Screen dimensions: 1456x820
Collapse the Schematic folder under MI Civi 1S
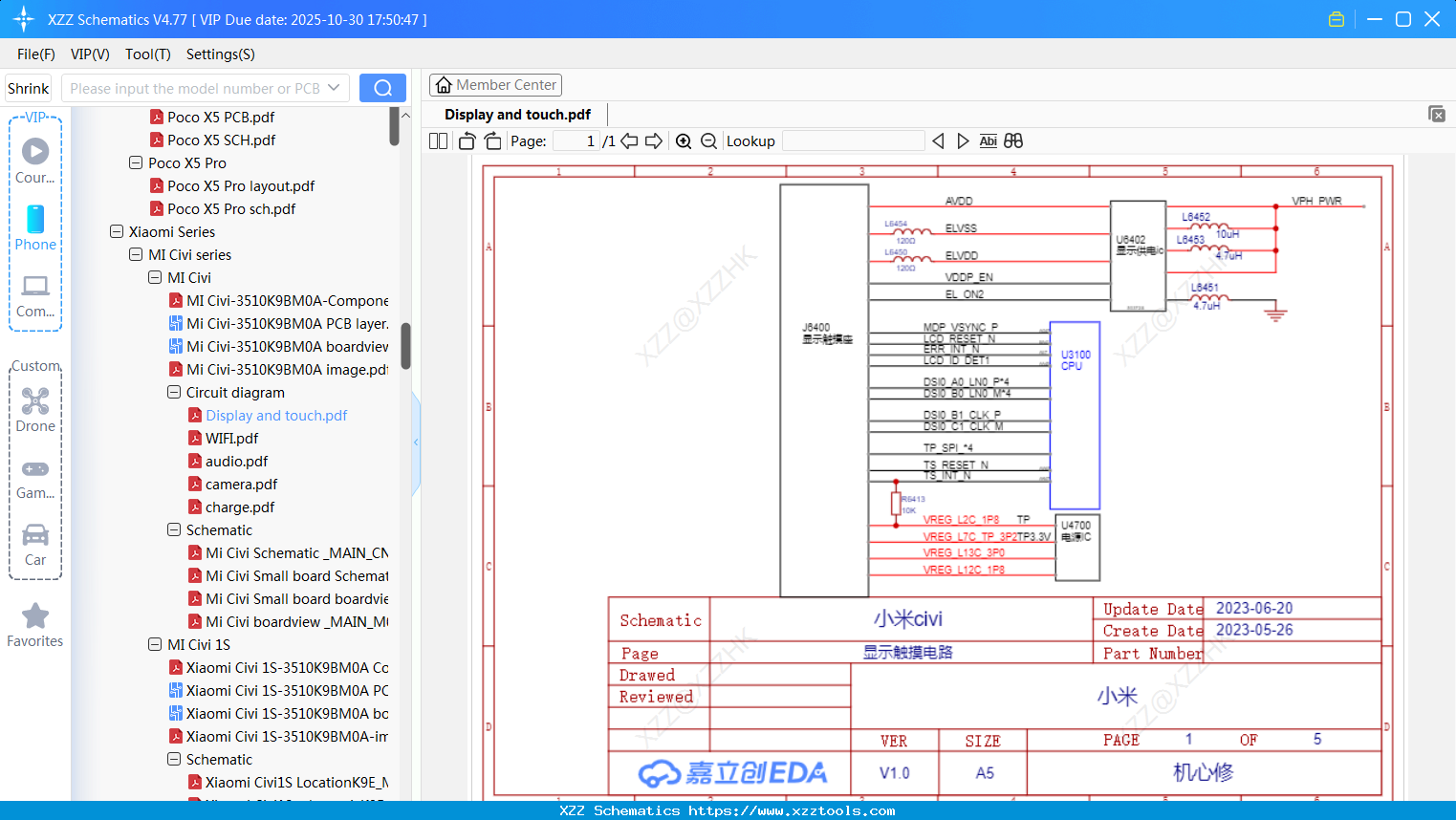coord(174,760)
